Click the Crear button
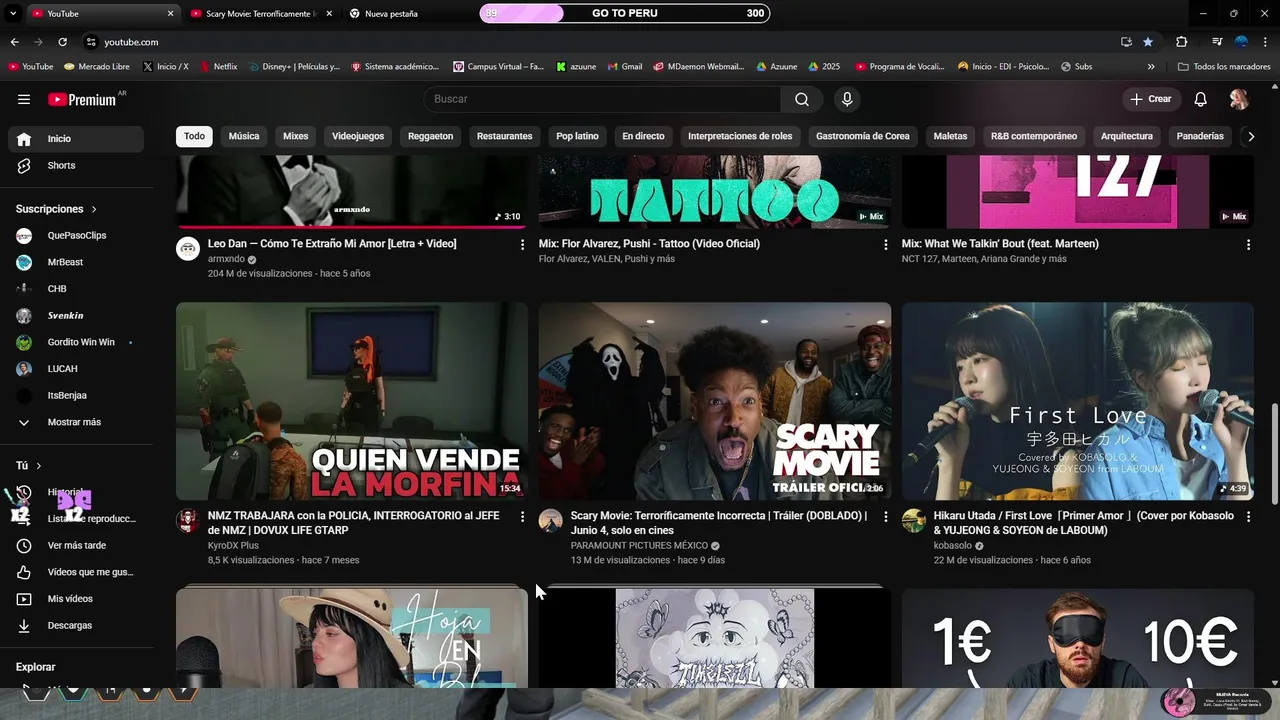 [1150, 99]
